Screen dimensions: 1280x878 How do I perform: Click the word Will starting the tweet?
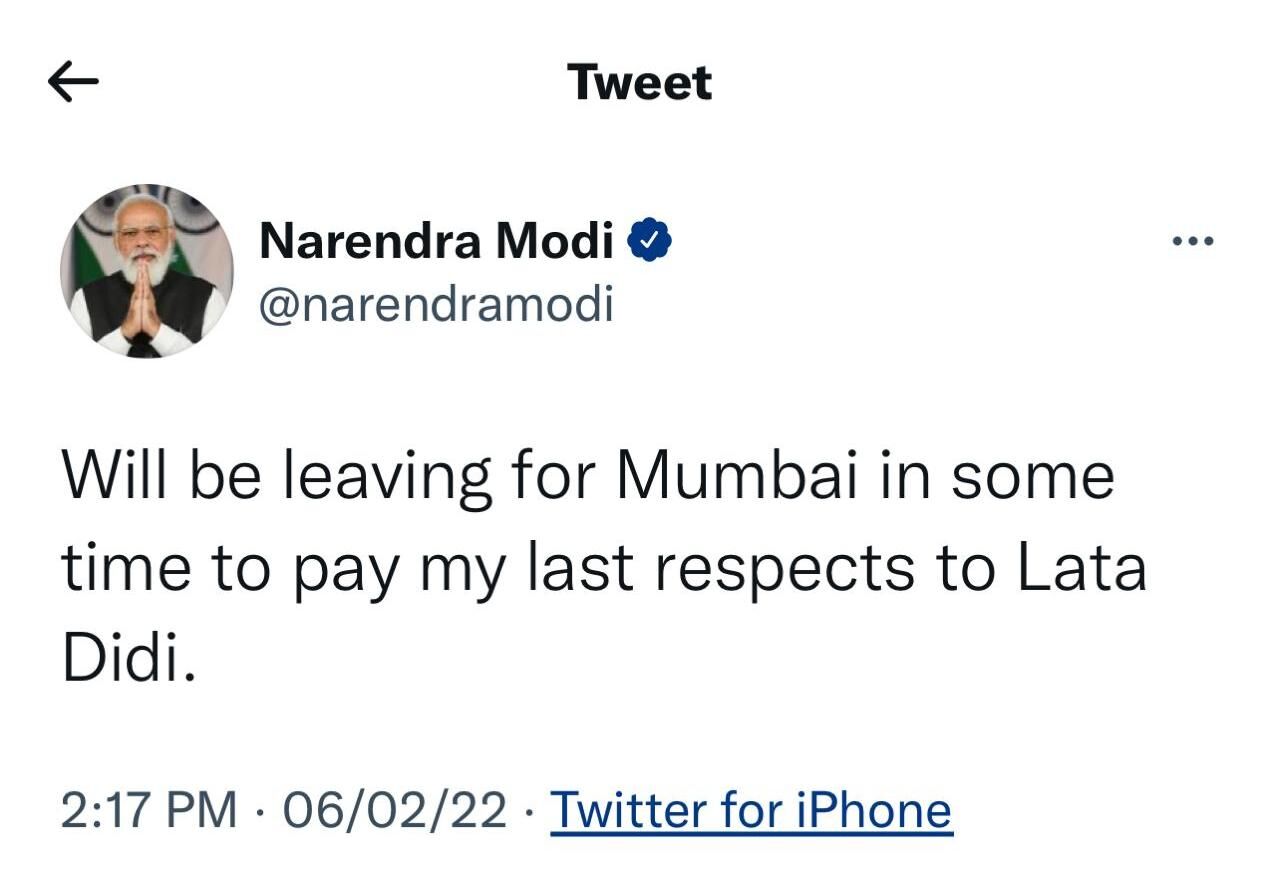tap(113, 476)
